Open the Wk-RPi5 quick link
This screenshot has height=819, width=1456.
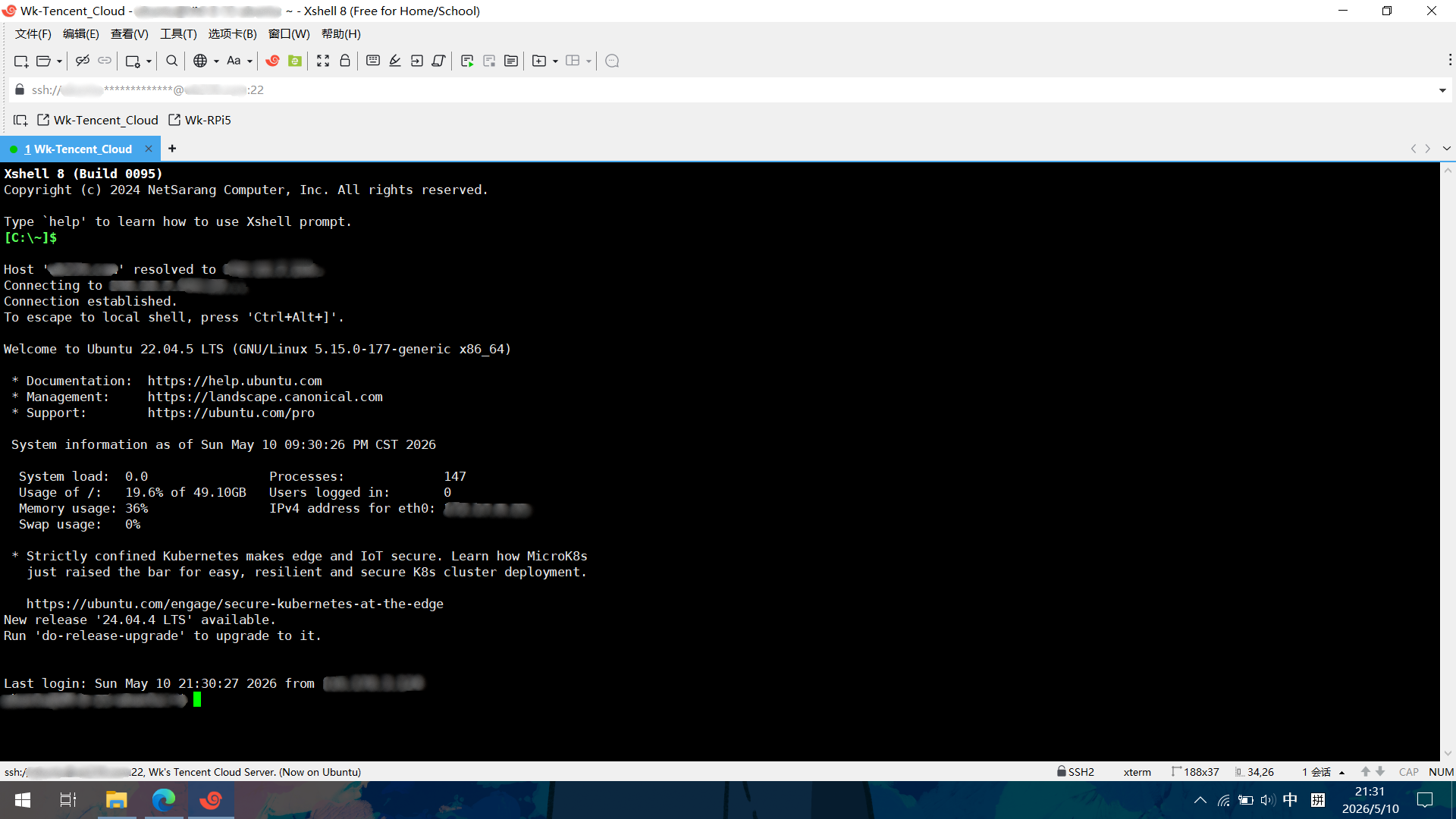199,120
